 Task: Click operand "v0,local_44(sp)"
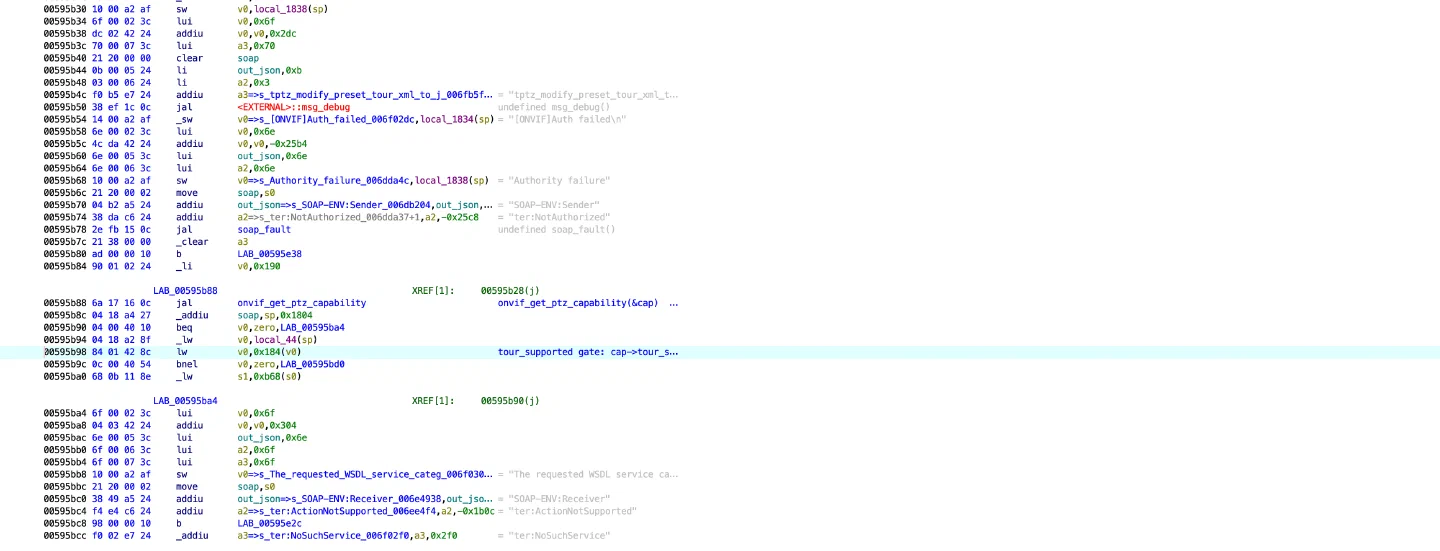pyautogui.click(x=277, y=339)
